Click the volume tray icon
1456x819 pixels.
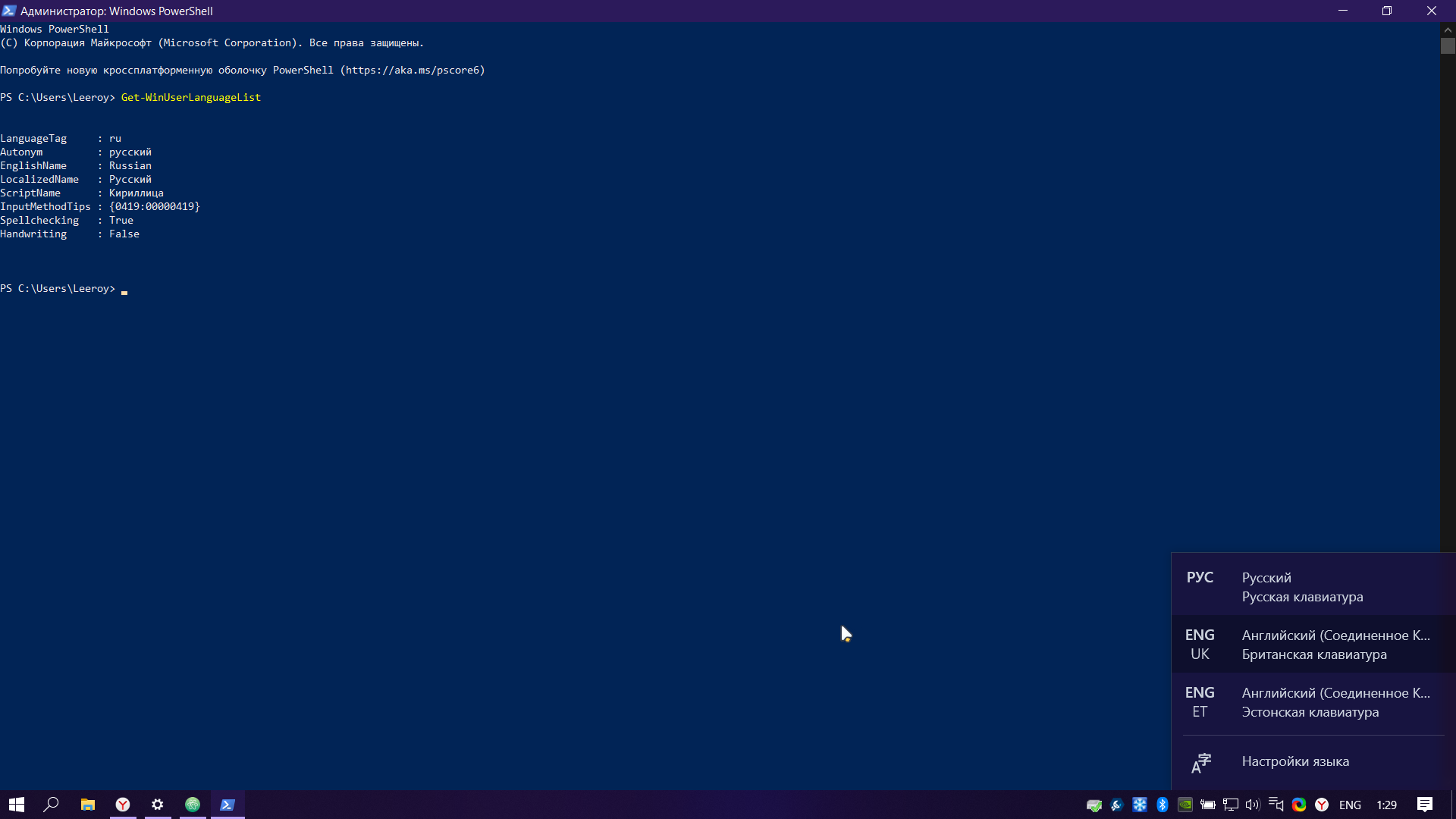pyautogui.click(x=1253, y=805)
